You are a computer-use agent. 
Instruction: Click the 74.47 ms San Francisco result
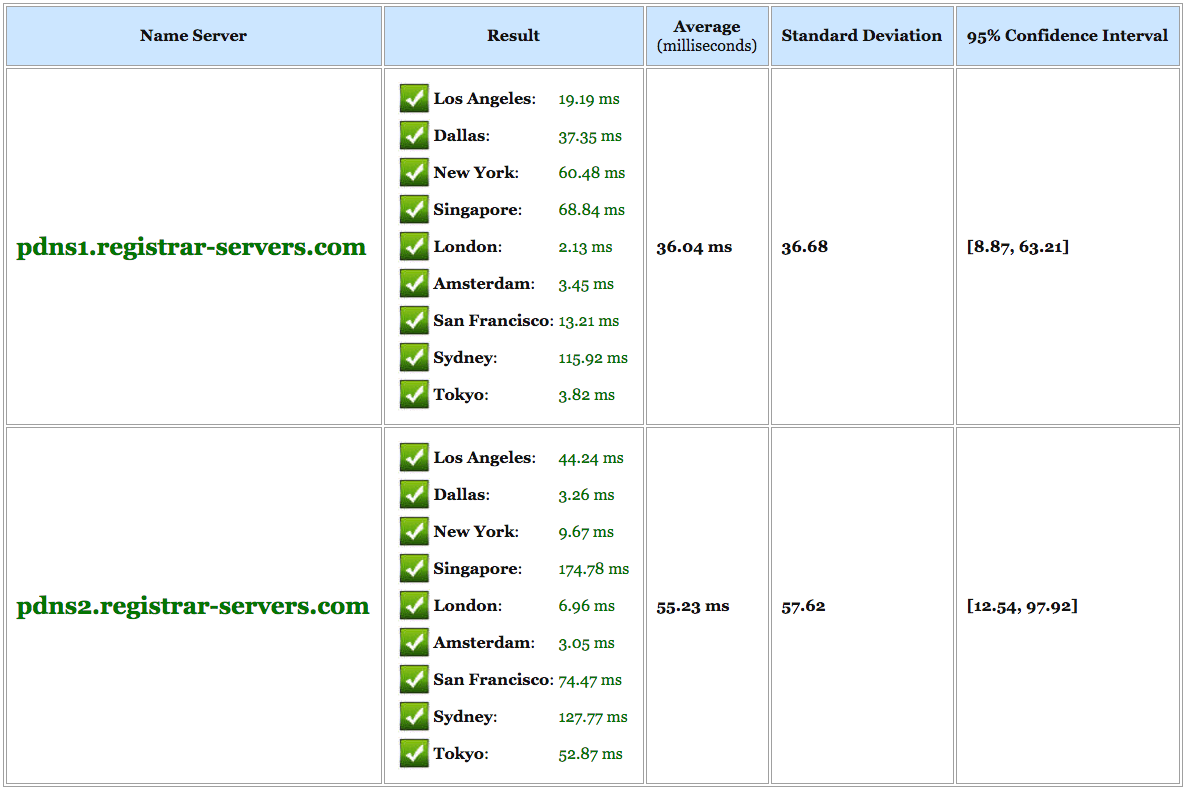coord(590,681)
